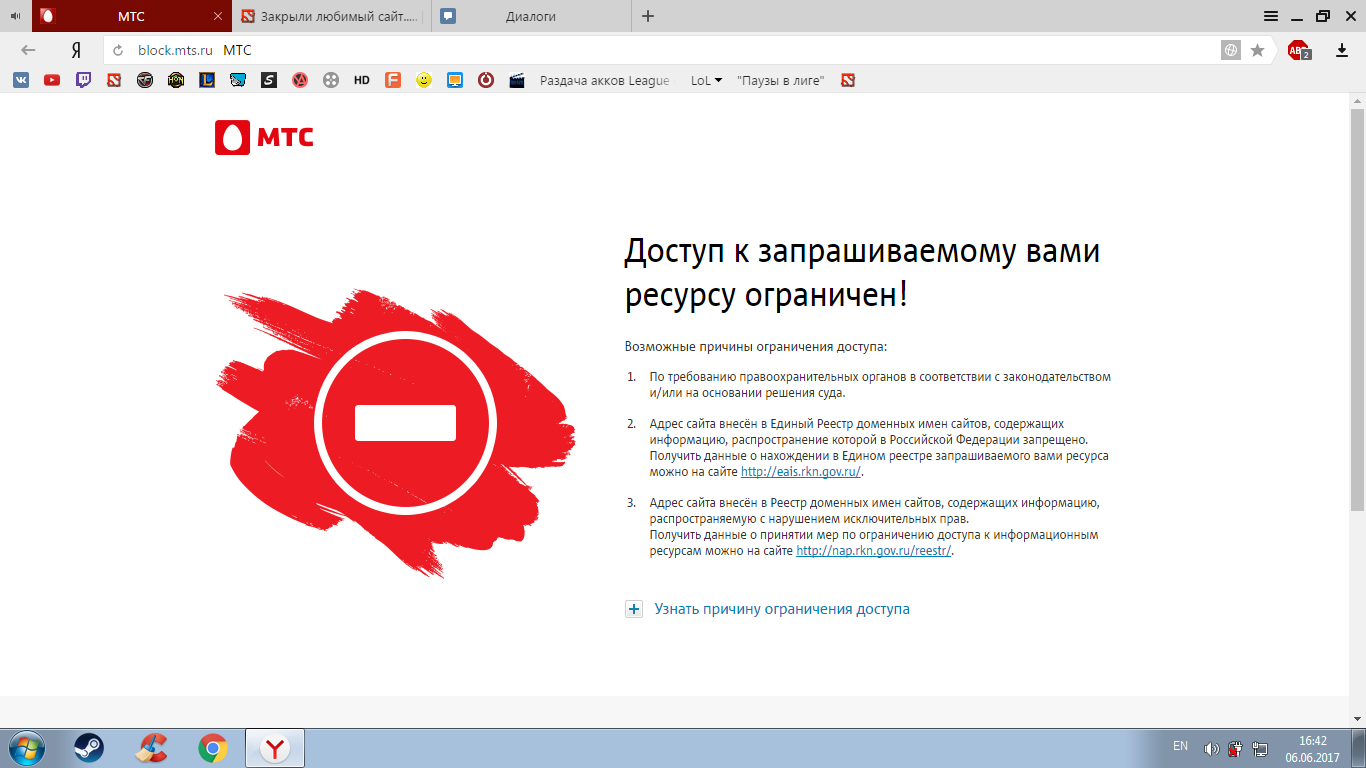
Task: Open a new tab with plus button
Action: click(x=648, y=16)
